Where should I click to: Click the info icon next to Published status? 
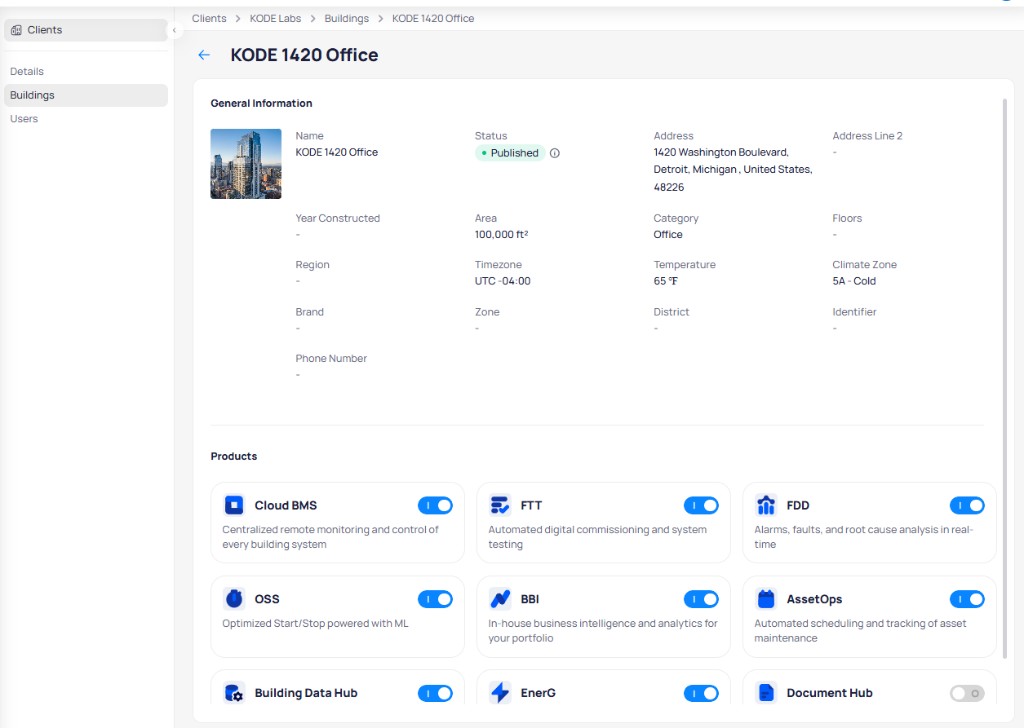point(554,153)
